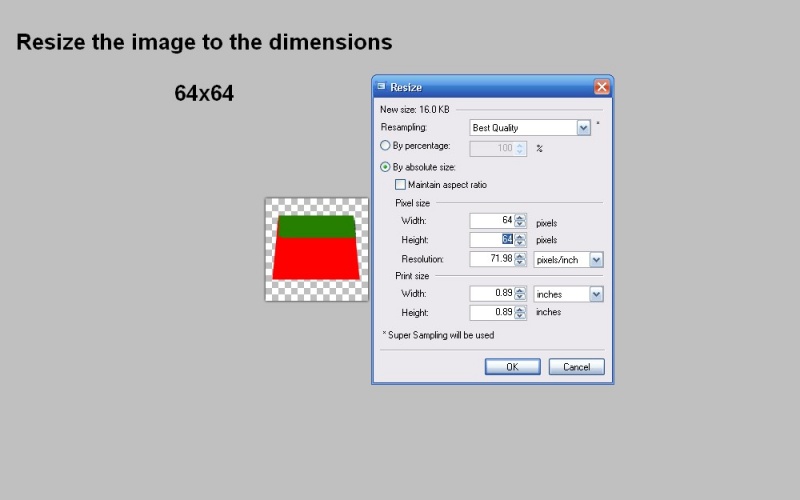Select the By absolute size option

(x=386, y=167)
